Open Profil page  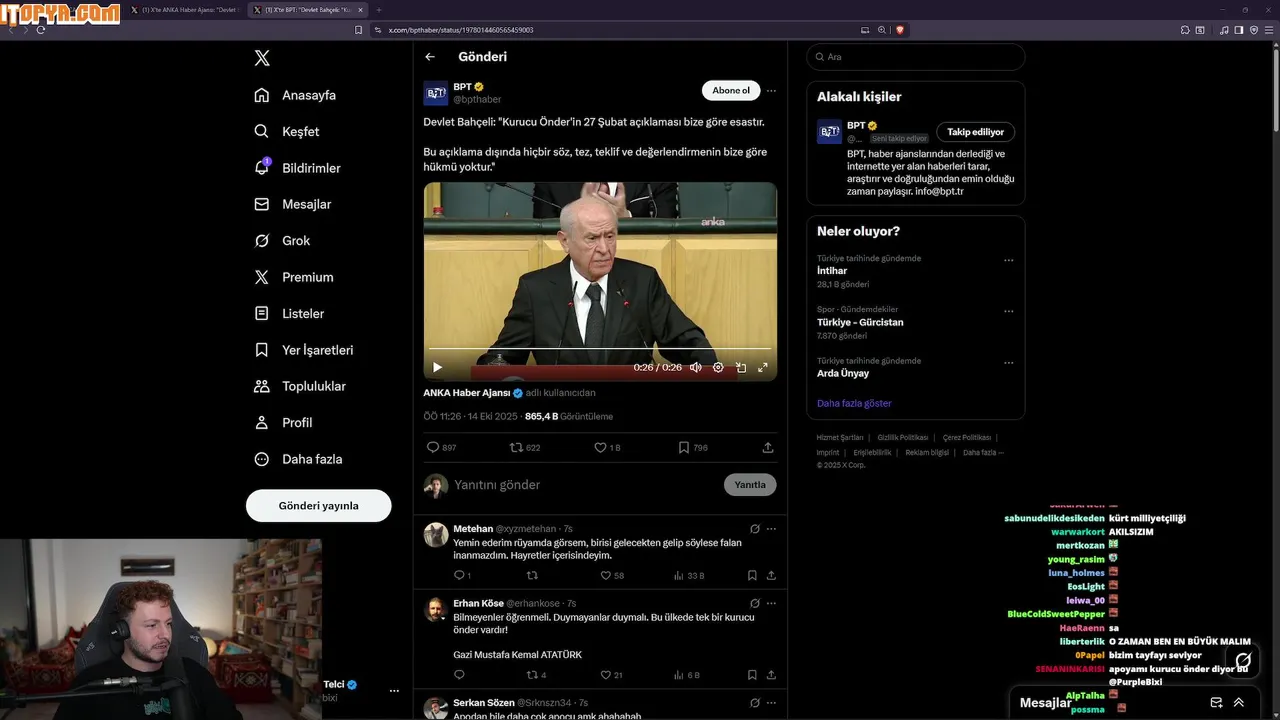(x=283, y=423)
